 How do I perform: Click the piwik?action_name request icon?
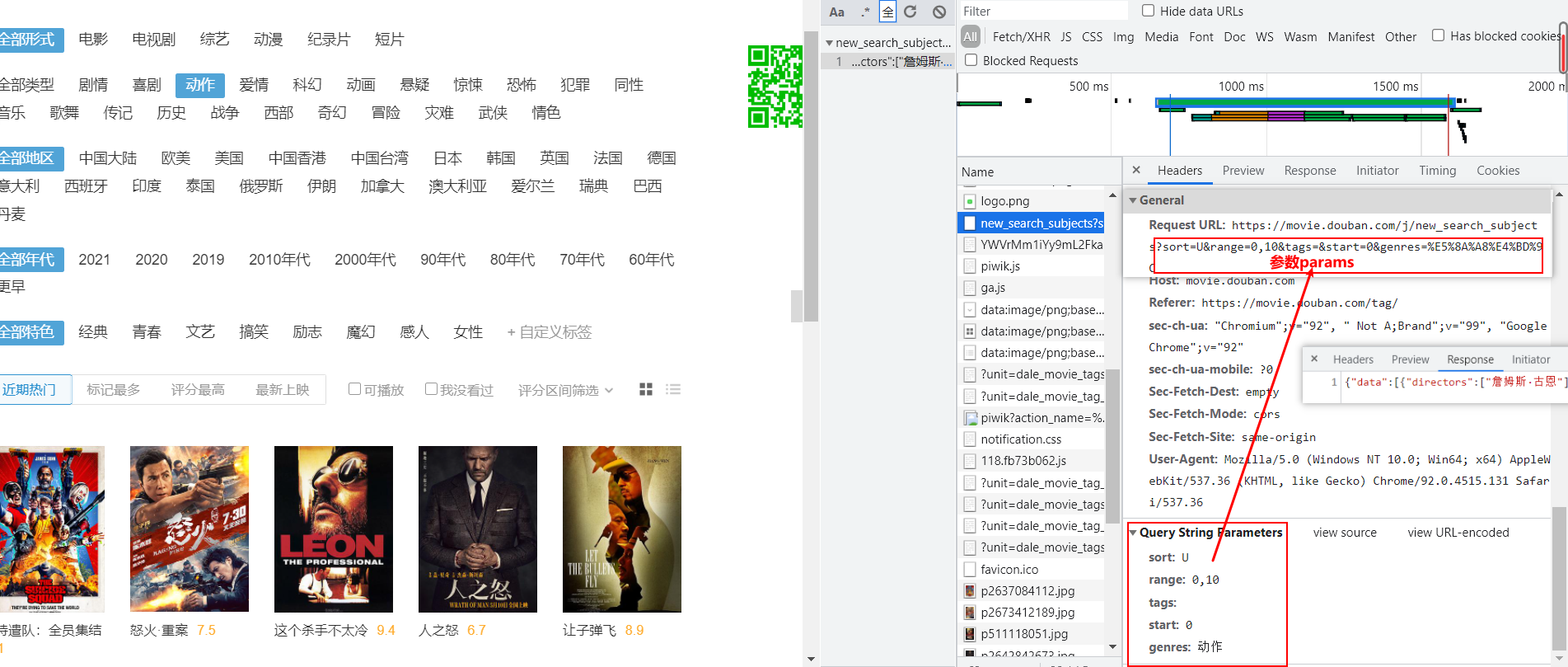tap(970, 418)
